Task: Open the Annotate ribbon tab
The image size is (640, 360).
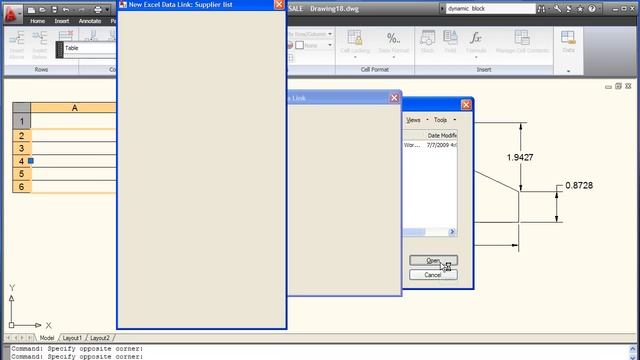Action: tap(90, 21)
